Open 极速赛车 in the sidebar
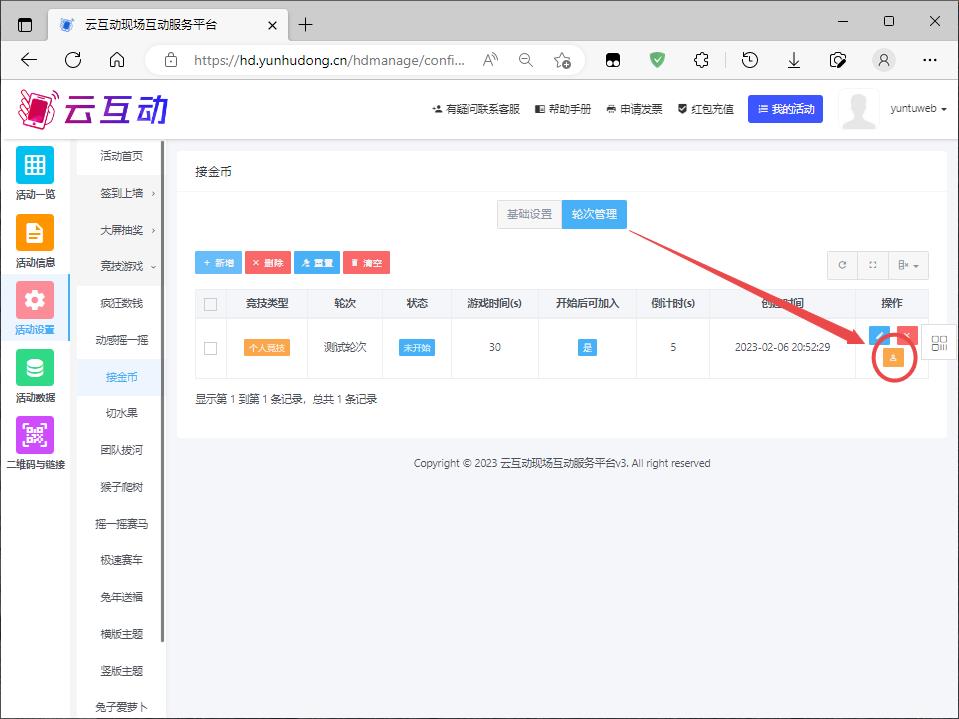The width and height of the screenshot is (959, 719). pos(122,560)
